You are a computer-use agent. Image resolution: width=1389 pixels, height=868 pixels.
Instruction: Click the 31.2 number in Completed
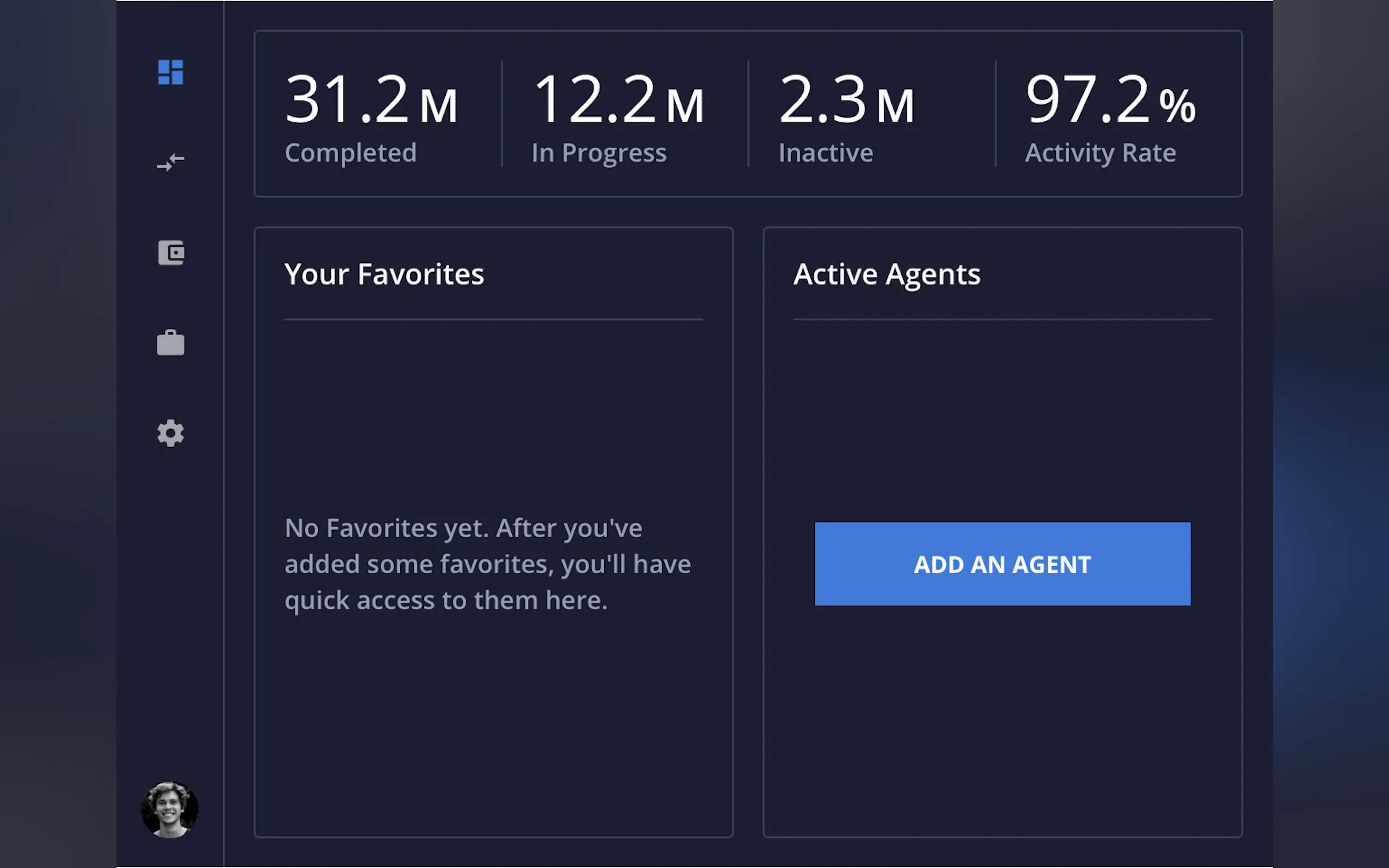pos(346,100)
